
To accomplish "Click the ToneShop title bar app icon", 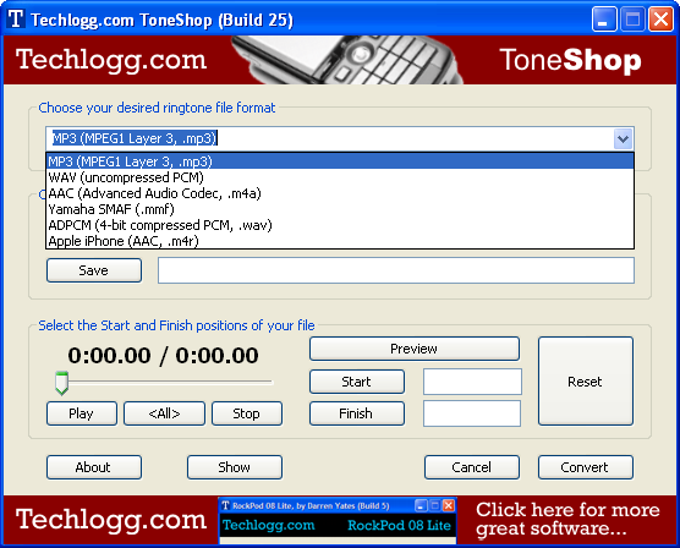I will coord(16,19).
